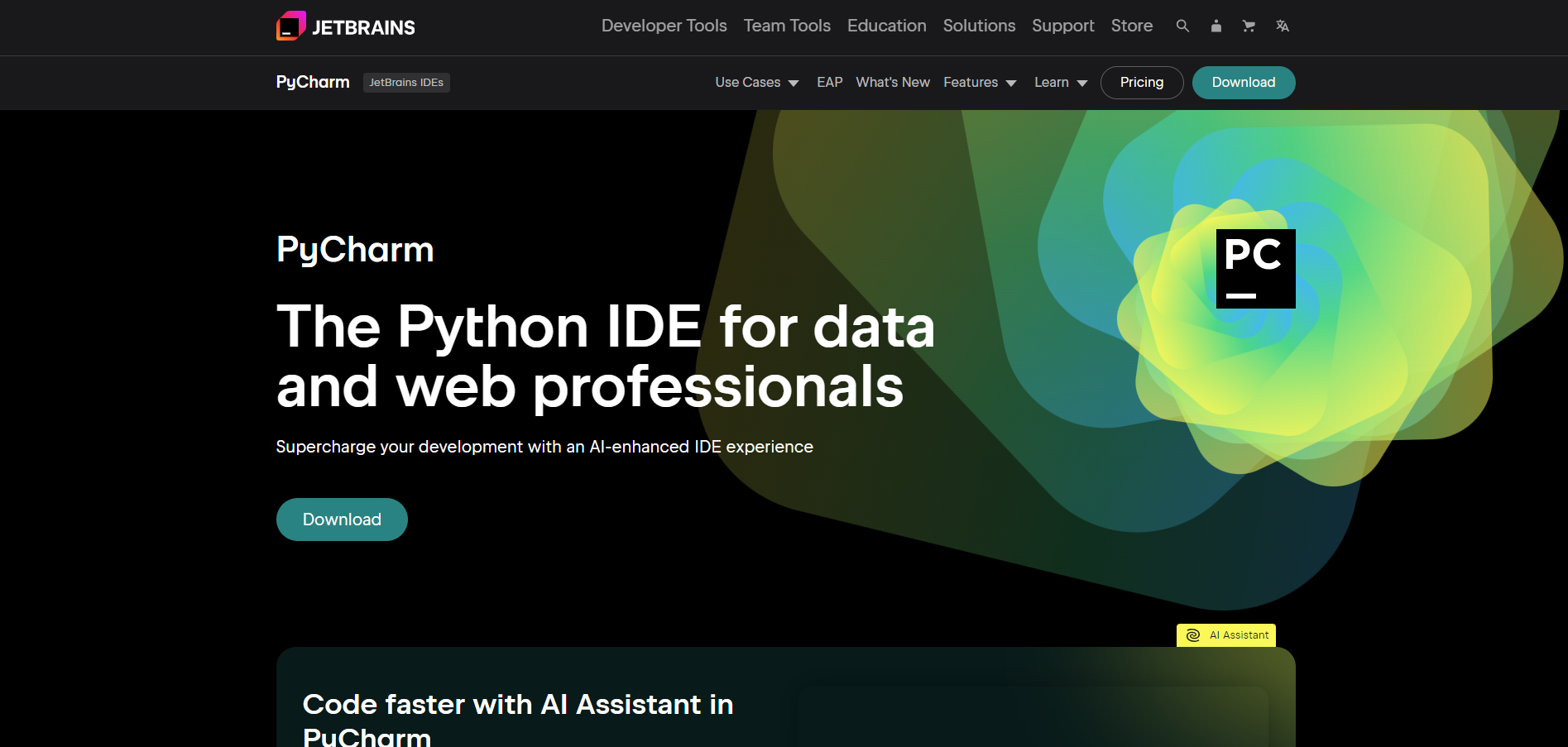Open the shopping cart icon
Screen dimensions: 1568x747
pos(1249,26)
